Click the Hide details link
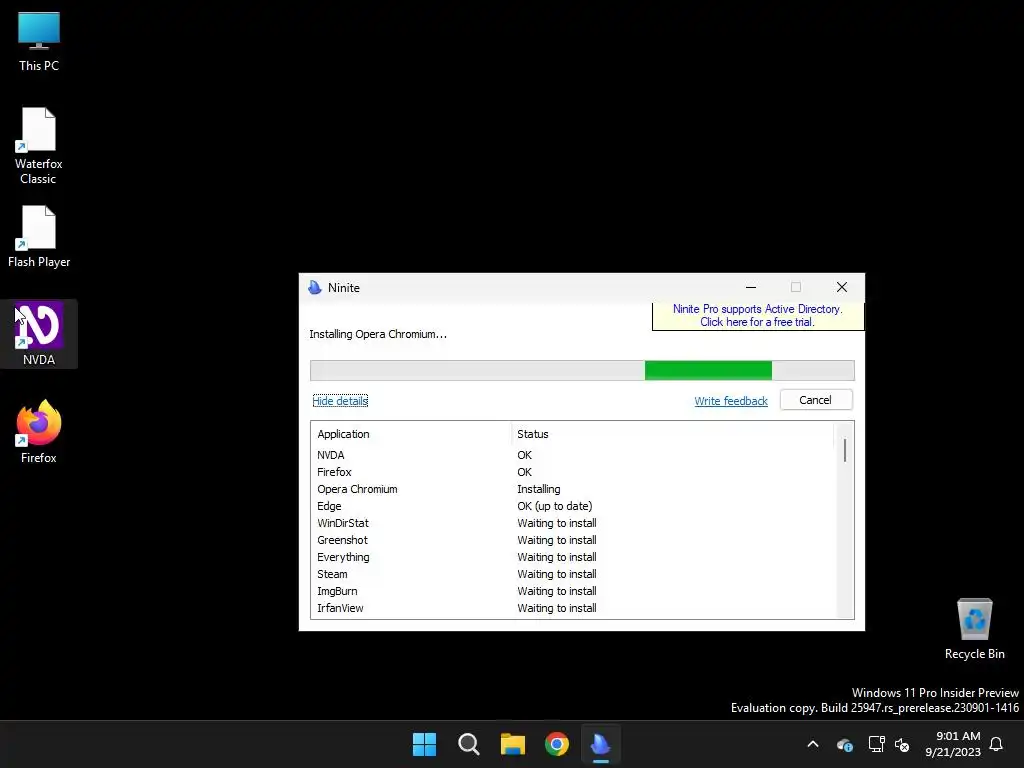This screenshot has width=1024, height=768. pyautogui.click(x=340, y=400)
